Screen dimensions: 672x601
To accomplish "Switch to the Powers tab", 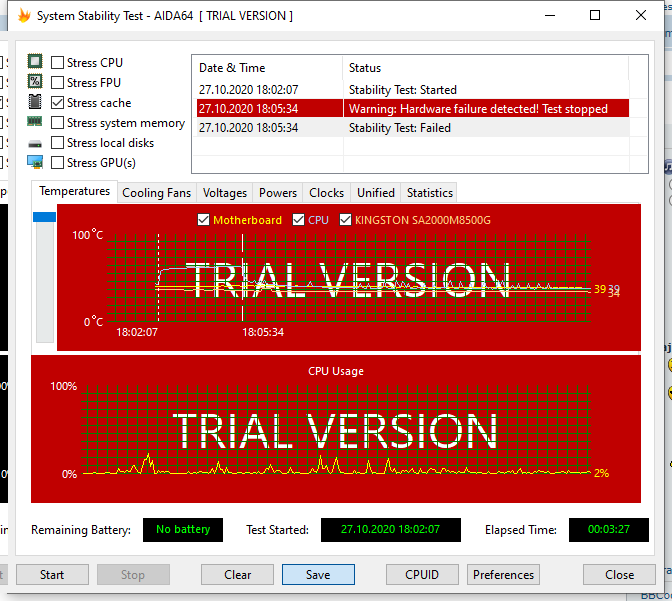I will click(x=278, y=193).
